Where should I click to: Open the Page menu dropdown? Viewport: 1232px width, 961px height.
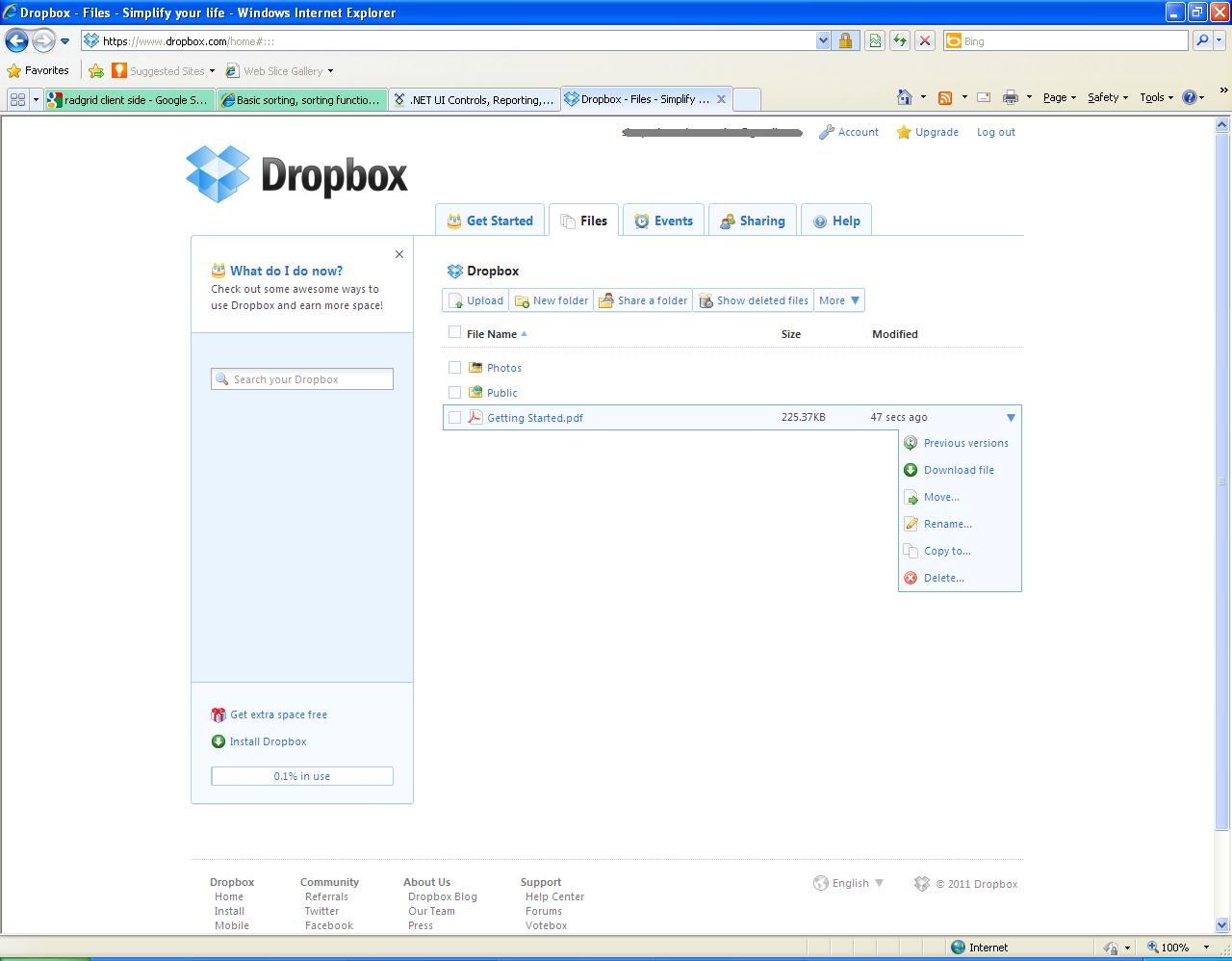[1060, 97]
